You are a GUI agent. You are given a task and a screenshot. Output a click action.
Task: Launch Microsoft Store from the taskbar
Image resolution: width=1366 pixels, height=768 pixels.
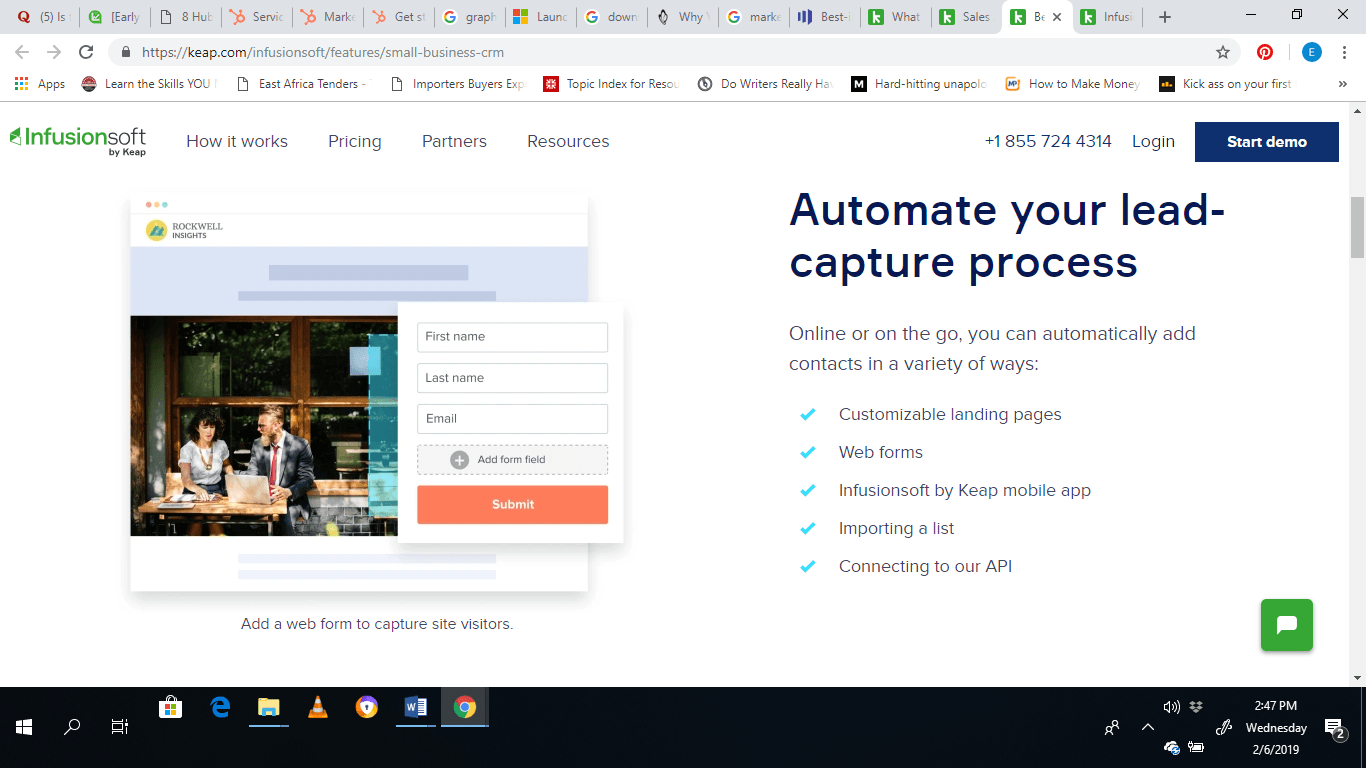(x=171, y=707)
